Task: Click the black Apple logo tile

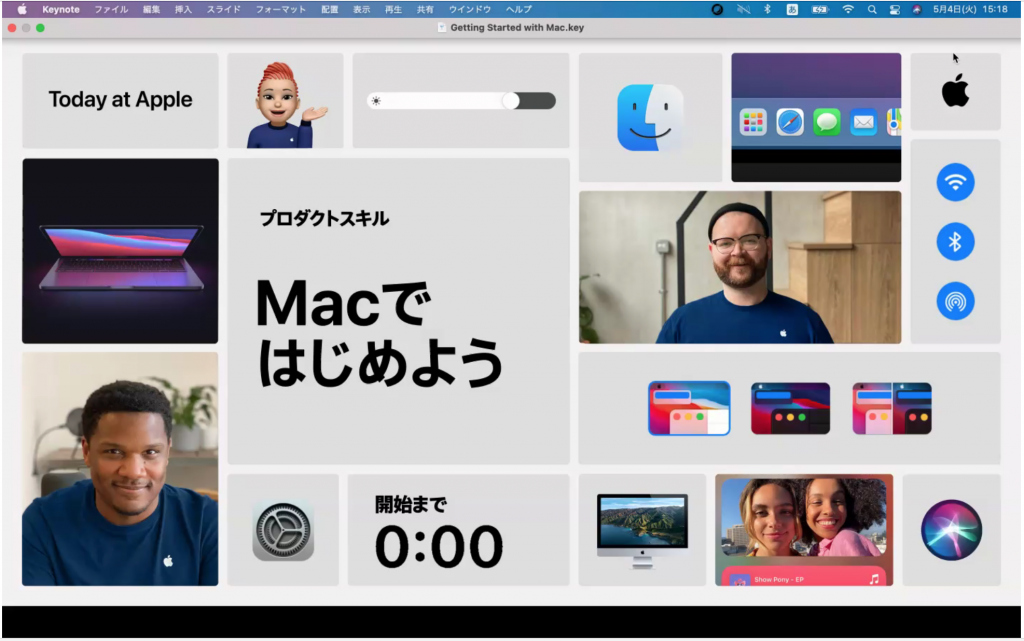Action: 955,91
